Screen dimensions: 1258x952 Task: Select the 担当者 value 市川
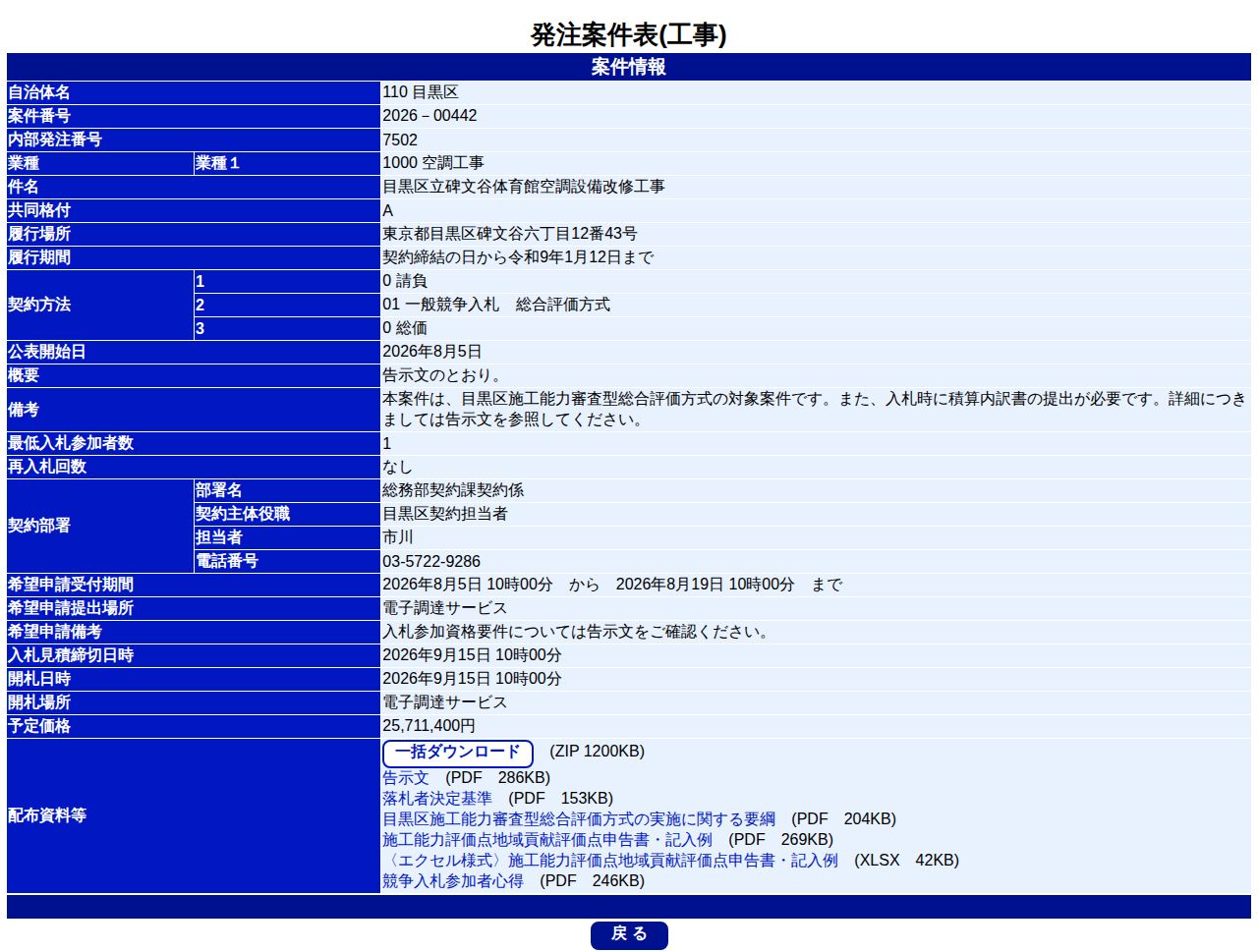click(x=398, y=537)
